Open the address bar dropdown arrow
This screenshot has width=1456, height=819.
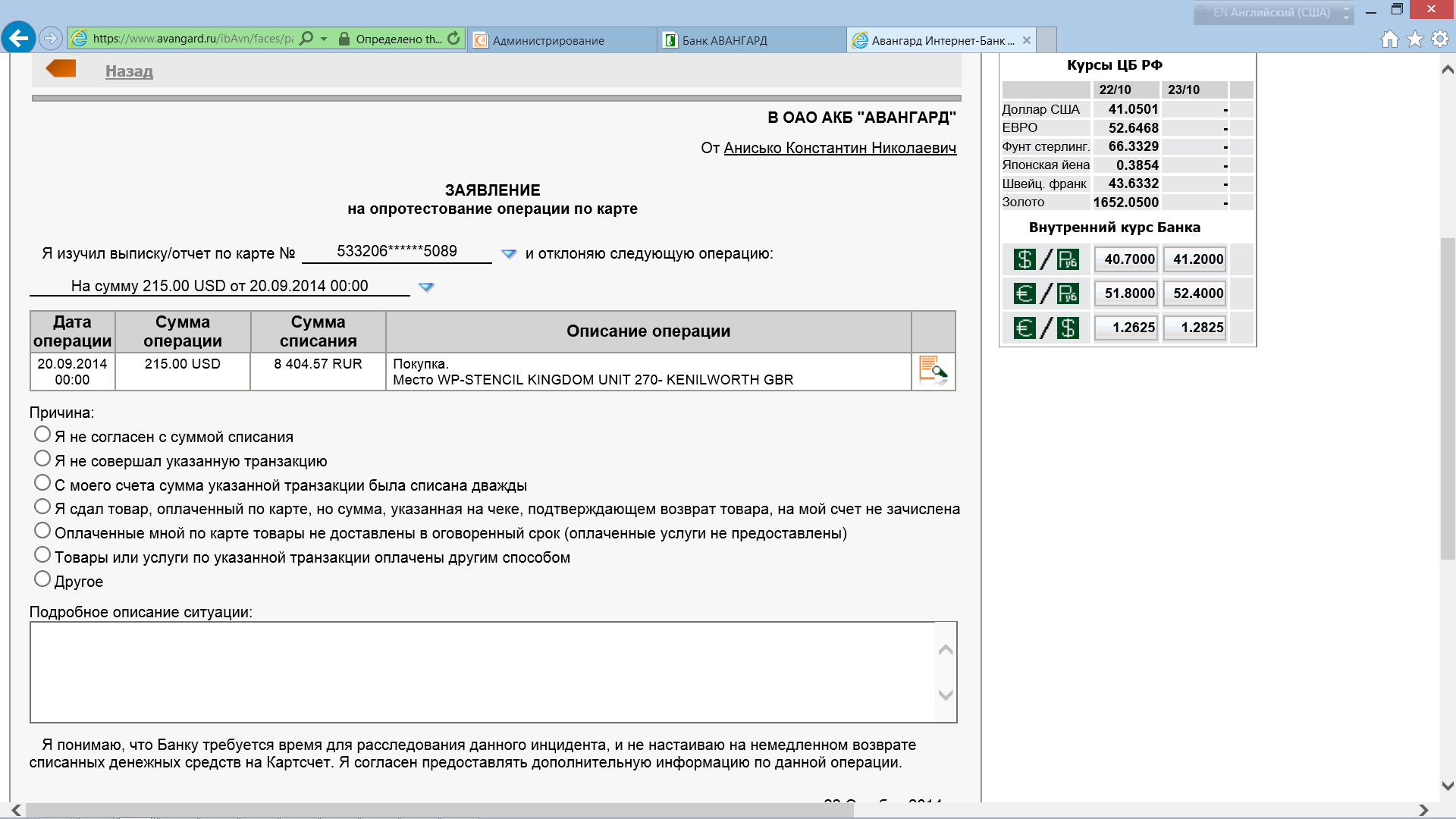coord(324,38)
